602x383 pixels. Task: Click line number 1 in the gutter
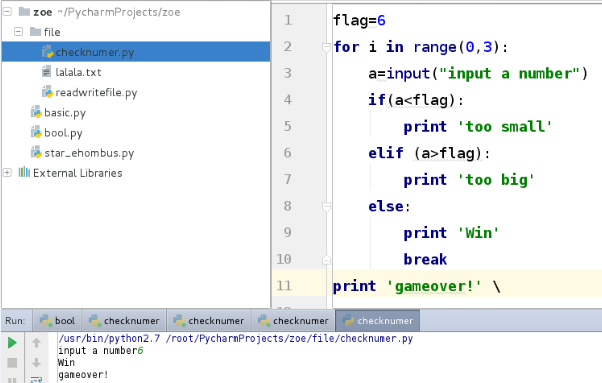click(288, 20)
